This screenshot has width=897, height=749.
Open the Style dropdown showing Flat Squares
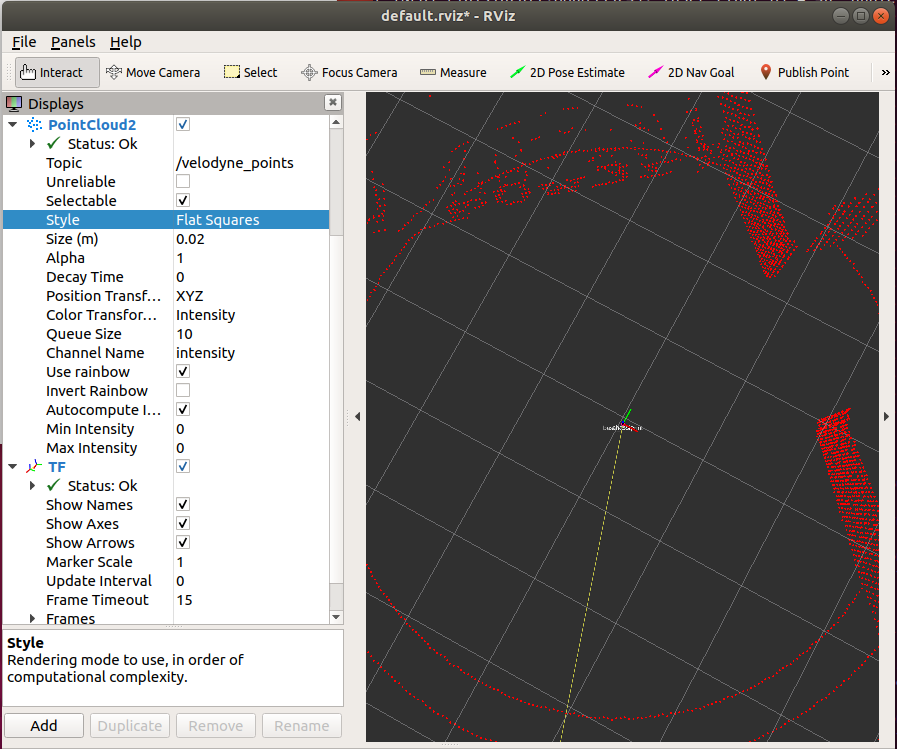[250, 220]
